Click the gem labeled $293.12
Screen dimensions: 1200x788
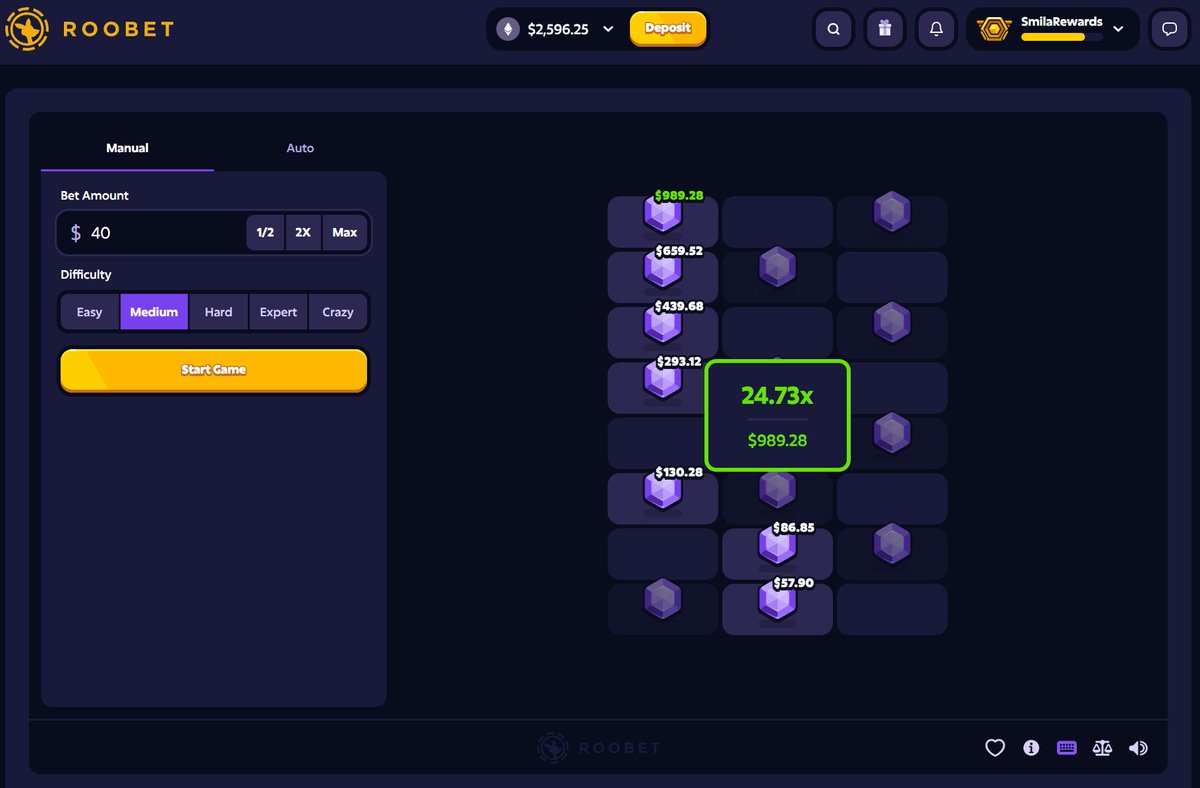(x=662, y=380)
